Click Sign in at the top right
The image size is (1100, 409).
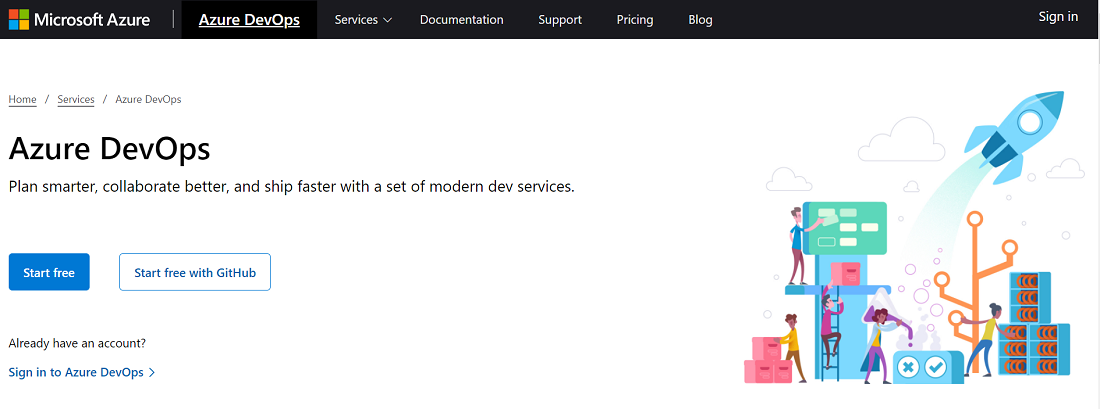(1058, 16)
